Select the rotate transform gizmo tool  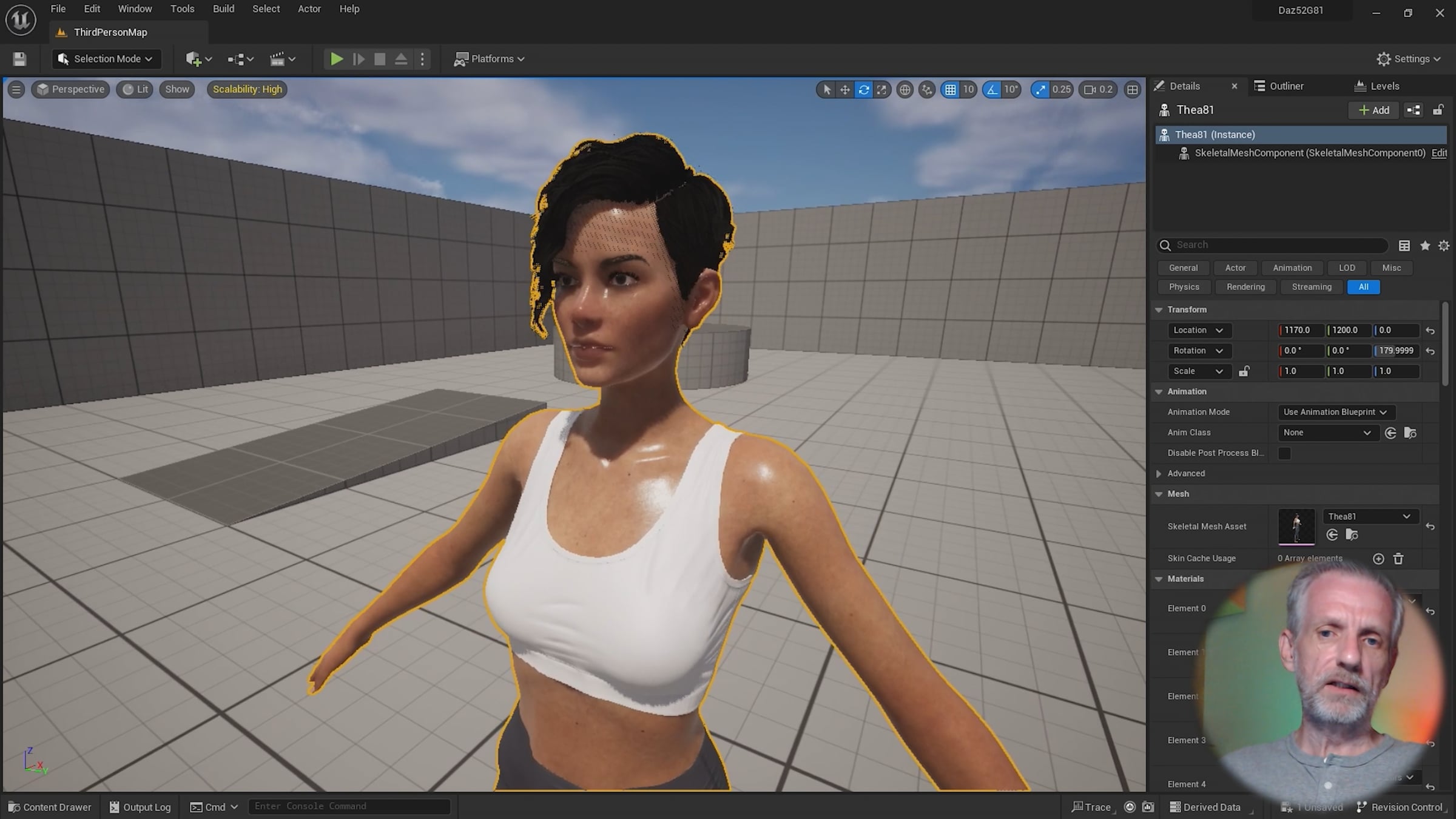pos(863,90)
